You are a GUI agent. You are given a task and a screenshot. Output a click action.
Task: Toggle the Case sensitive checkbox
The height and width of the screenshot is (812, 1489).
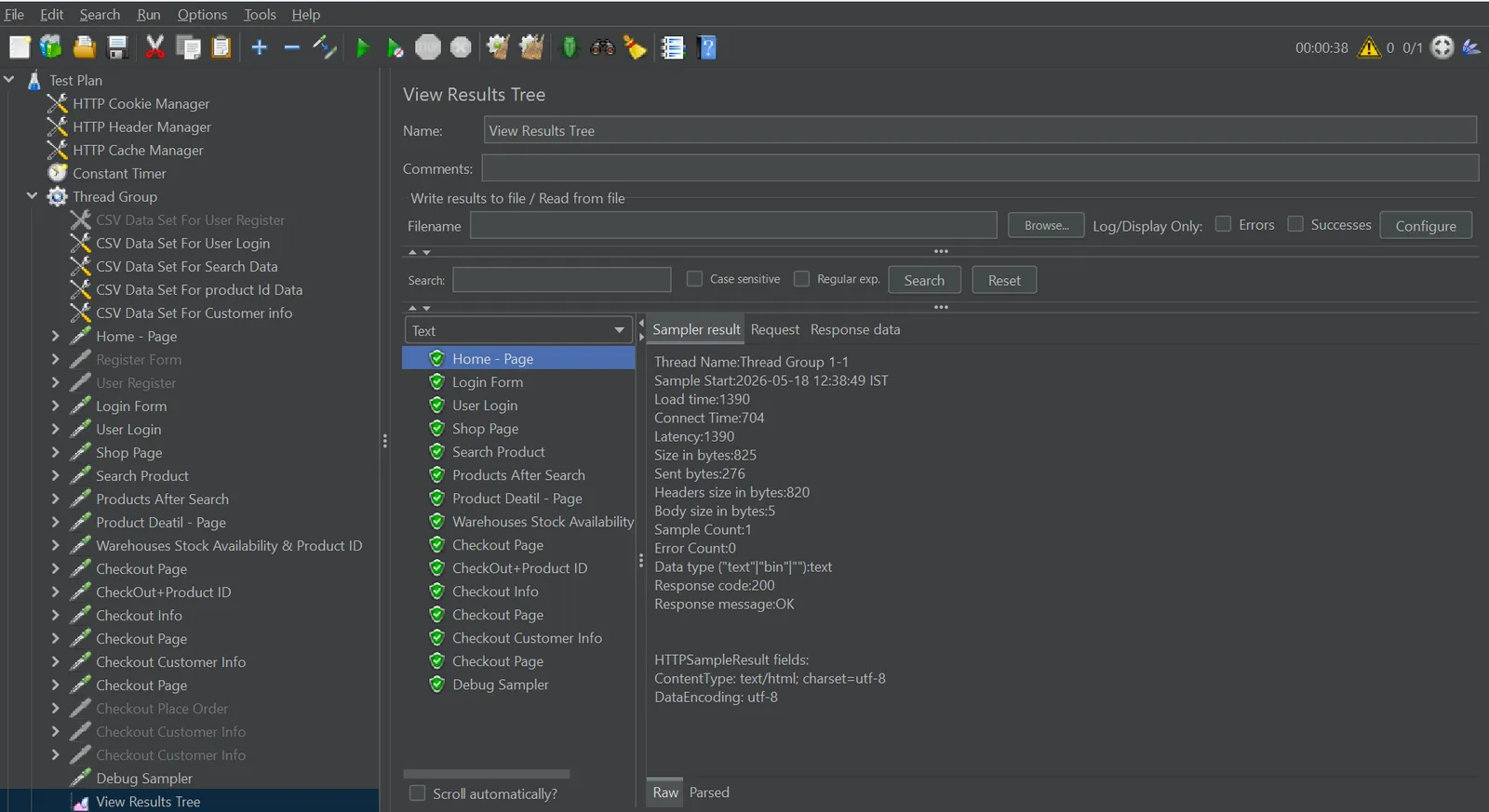[694, 279]
